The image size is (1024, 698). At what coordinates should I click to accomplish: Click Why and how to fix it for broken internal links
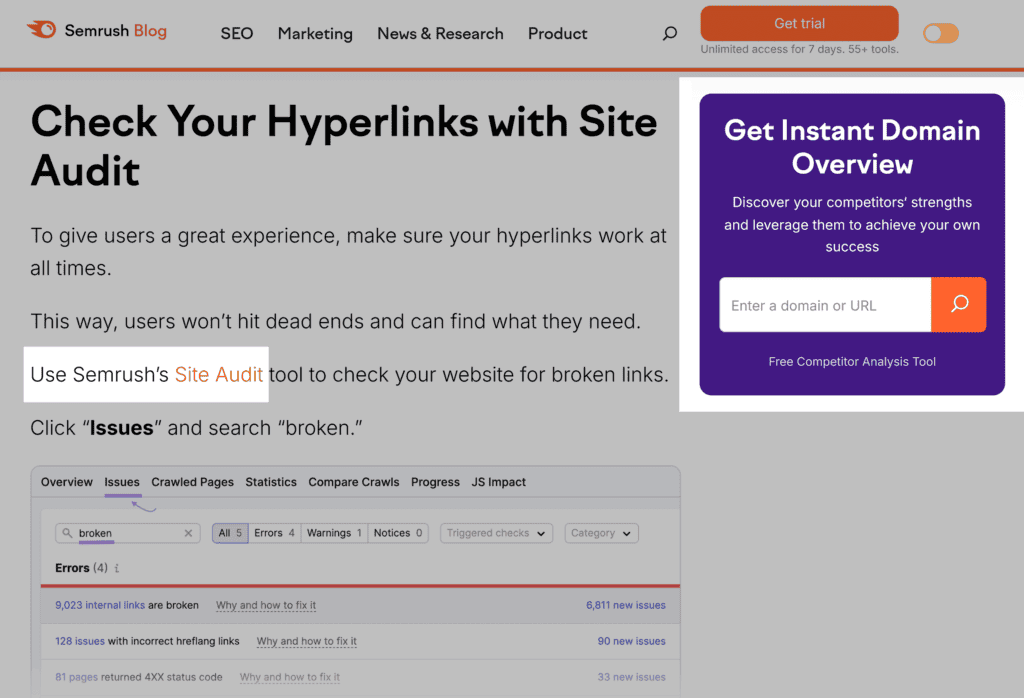[265, 605]
